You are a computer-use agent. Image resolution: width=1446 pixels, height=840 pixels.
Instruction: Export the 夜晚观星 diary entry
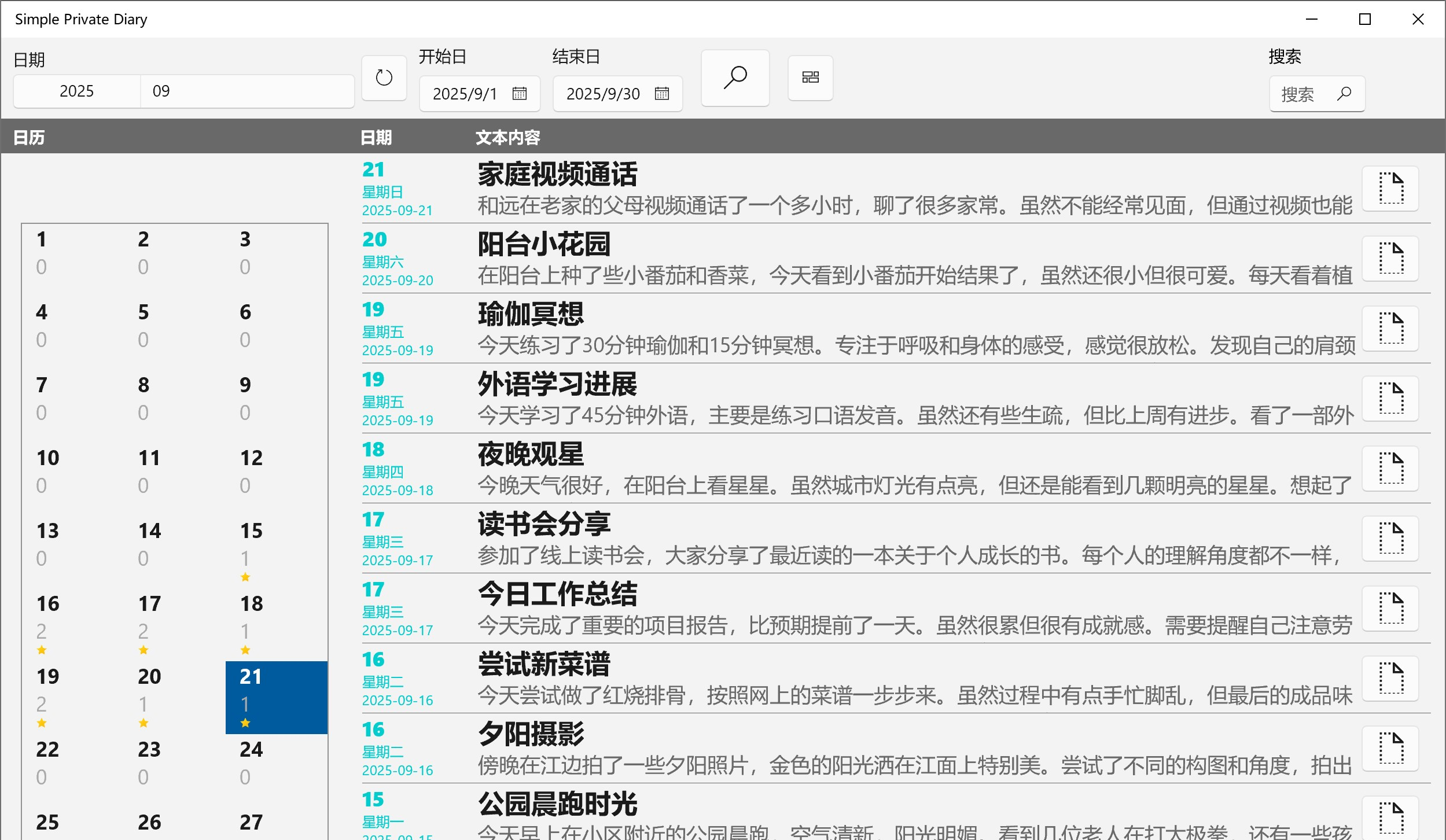pyautogui.click(x=1390, y=469)
